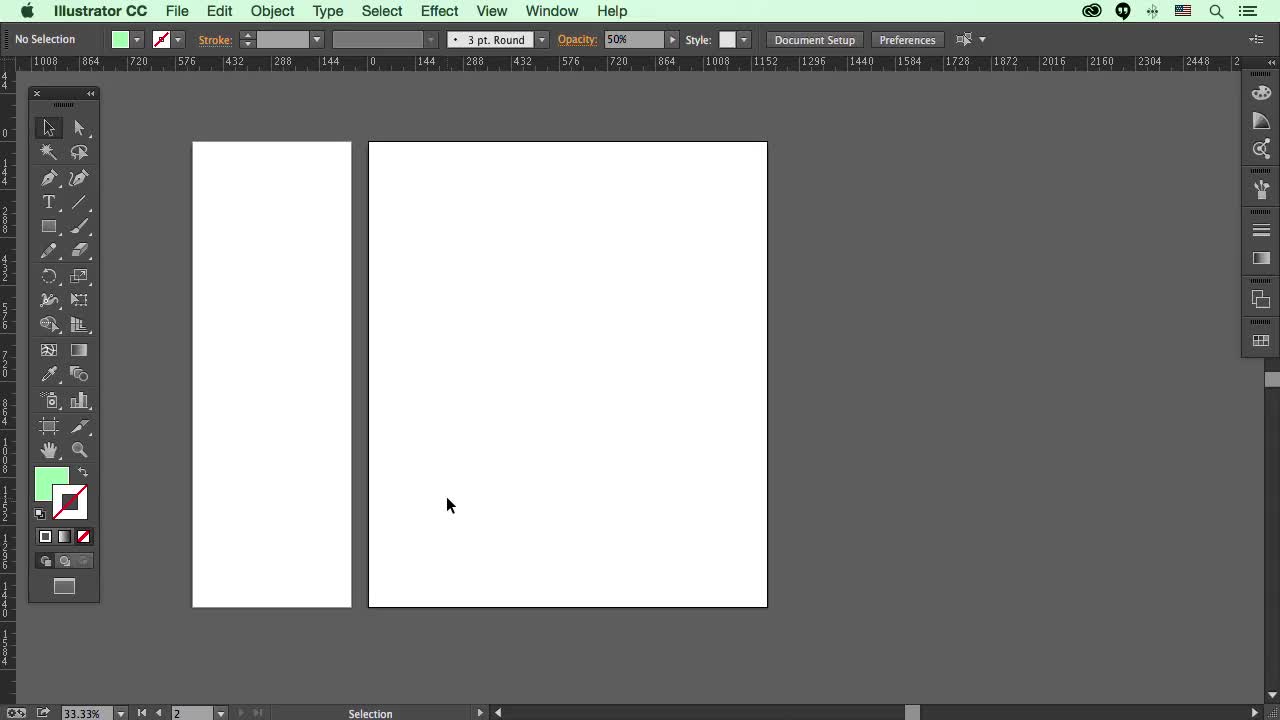Select the Eyedropper tool
Screen dimensions: 1280x720
(49, 374)
